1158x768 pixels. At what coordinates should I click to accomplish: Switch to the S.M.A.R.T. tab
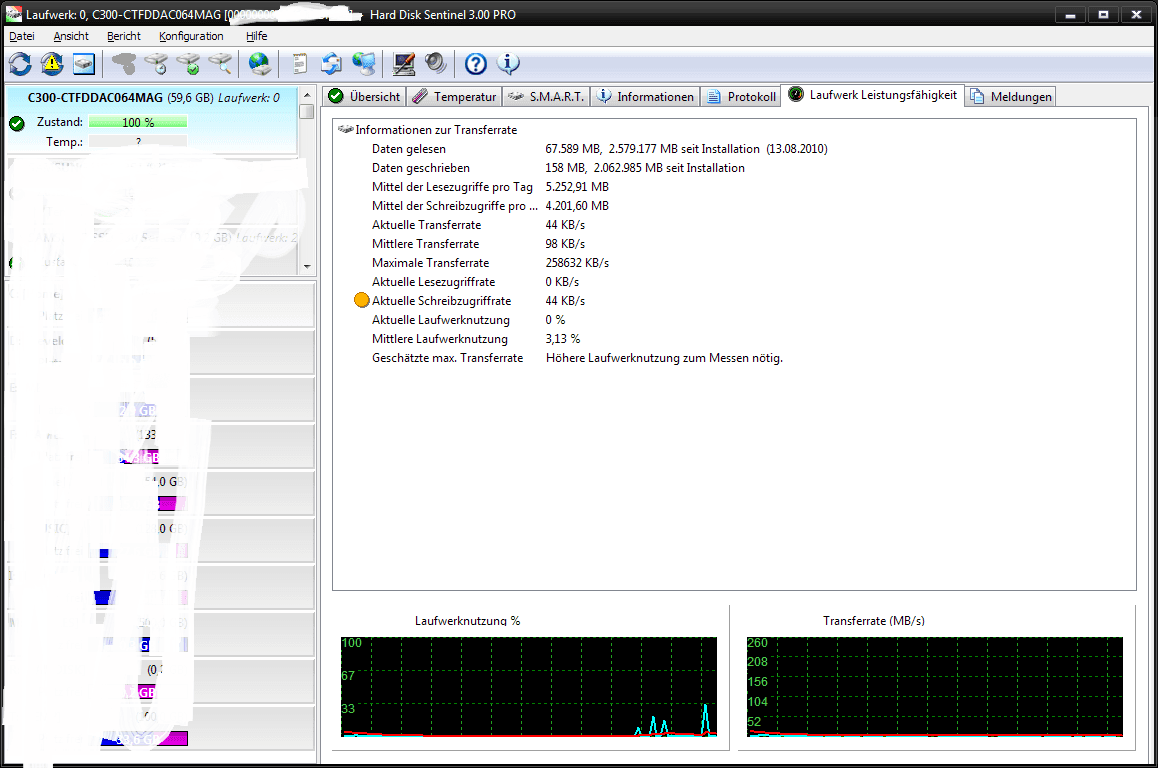pos(547,97)
